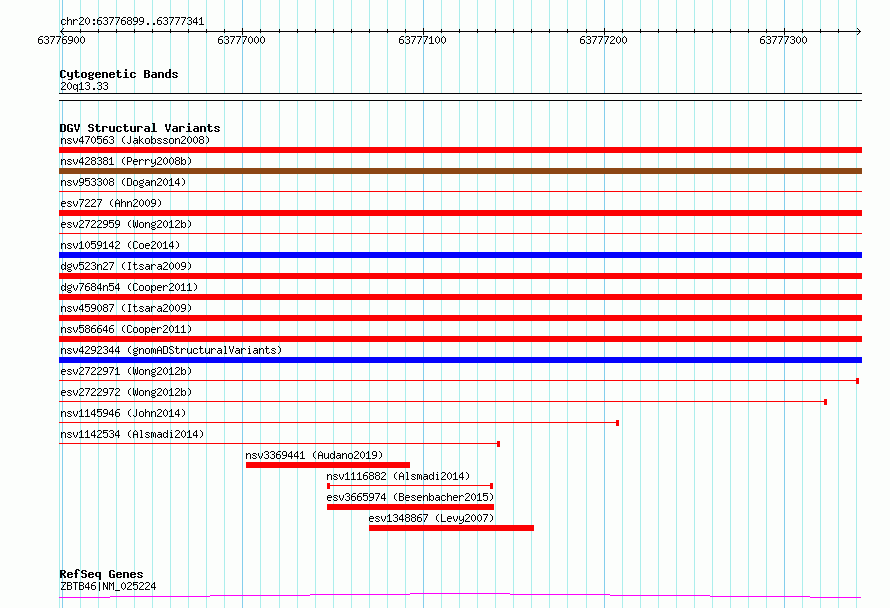The height and width of the screenshot is (608, 890).
Task: Click the dgv523n27 (Itsara2009) label
Action: [126, 266]
